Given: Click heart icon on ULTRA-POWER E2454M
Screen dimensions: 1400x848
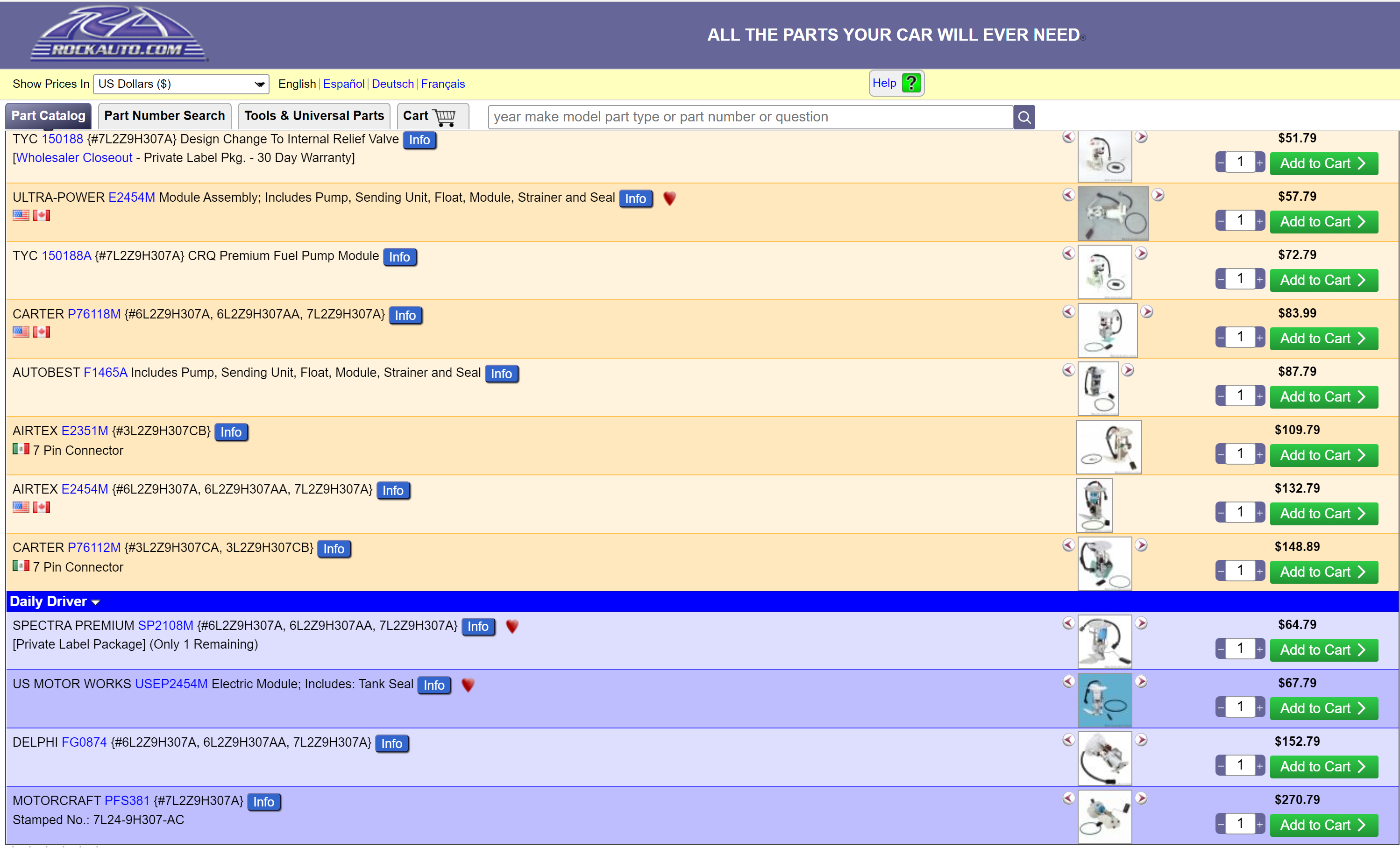Looking at the screenshot, I should [x=669, y=198].
